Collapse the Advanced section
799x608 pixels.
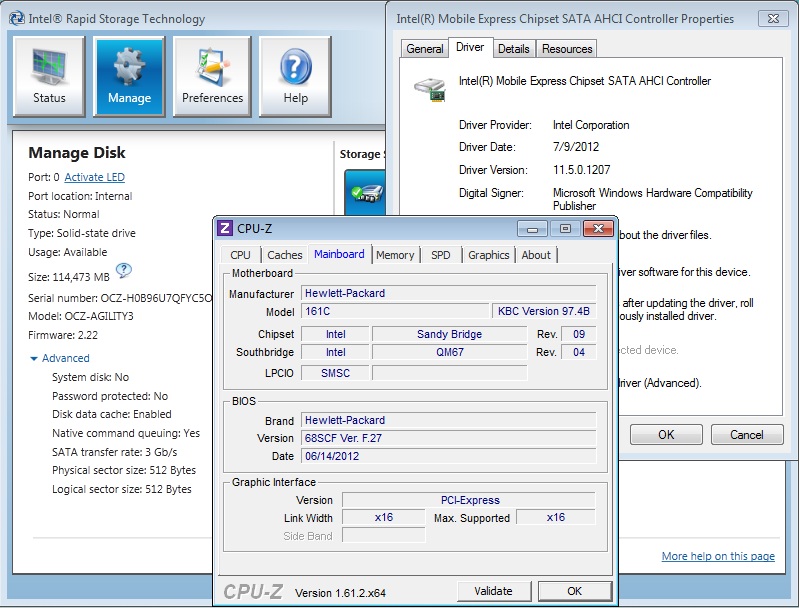(x=34, y=358)
